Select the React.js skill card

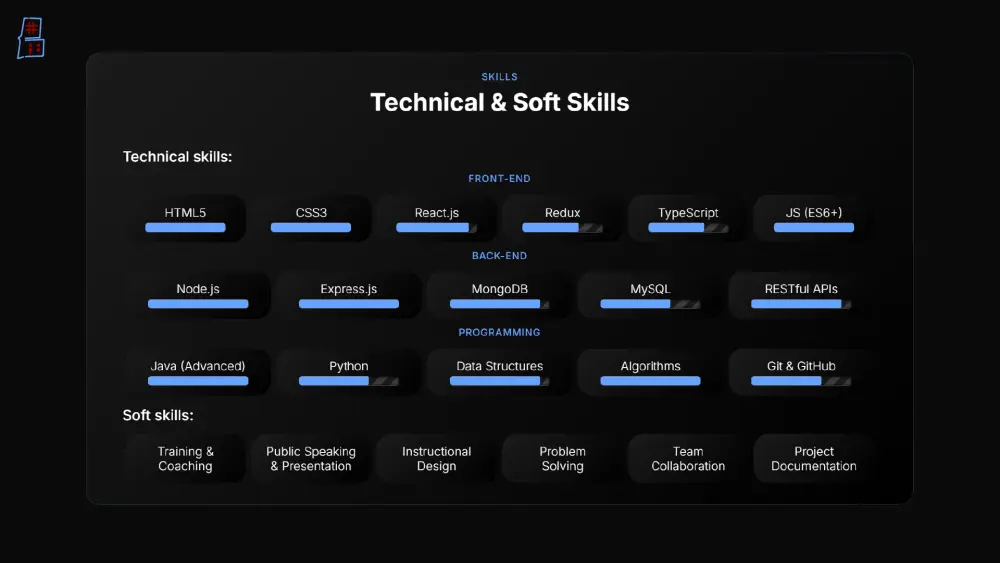click(x=436, y=219)
